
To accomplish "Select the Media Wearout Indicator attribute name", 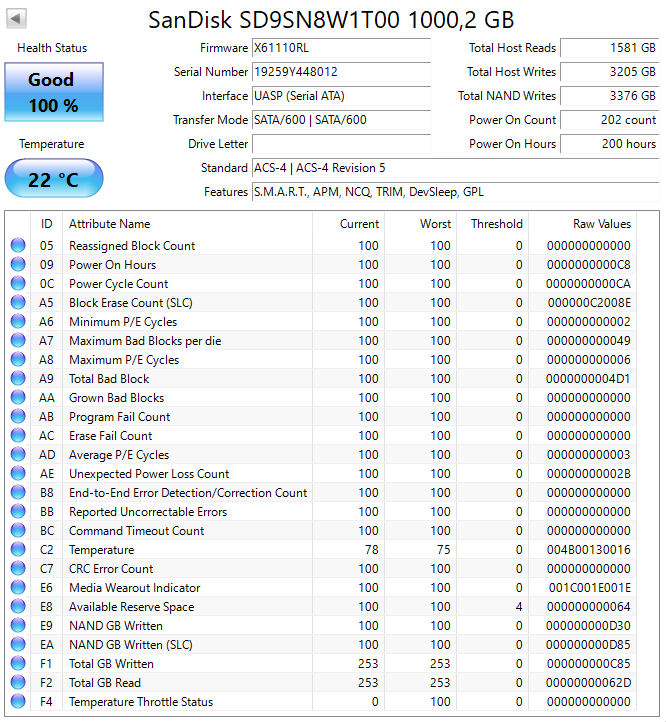I will pyautogui.click(x=134, y=588).
